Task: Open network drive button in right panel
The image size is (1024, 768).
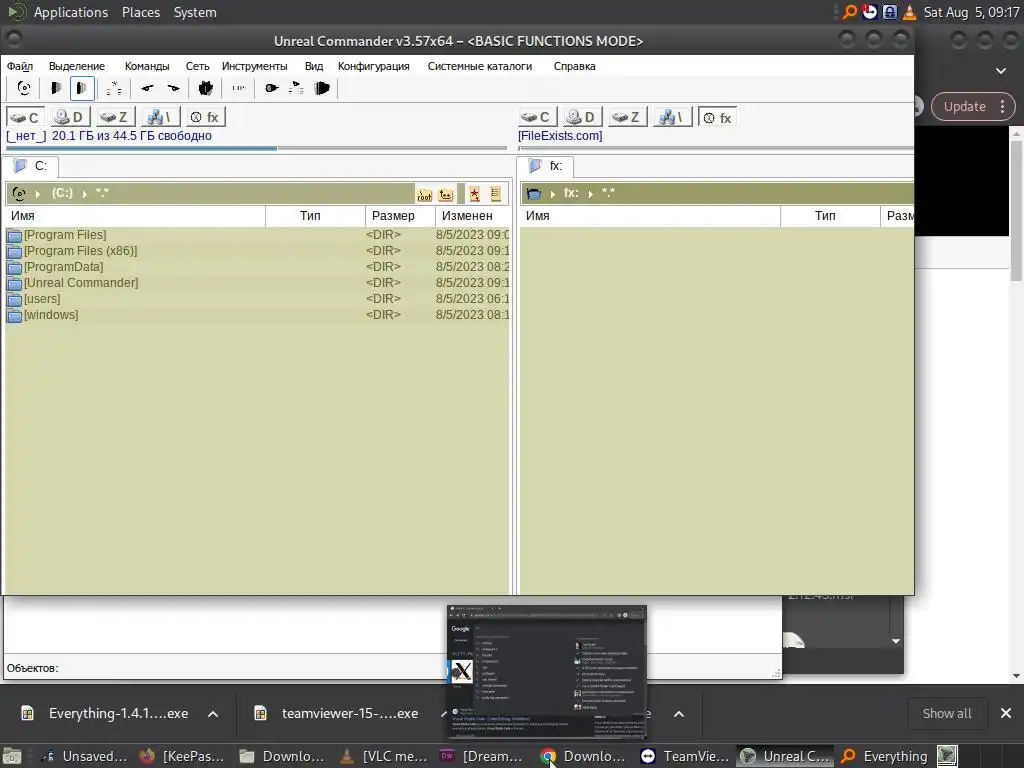Action: tap(672, 117)
